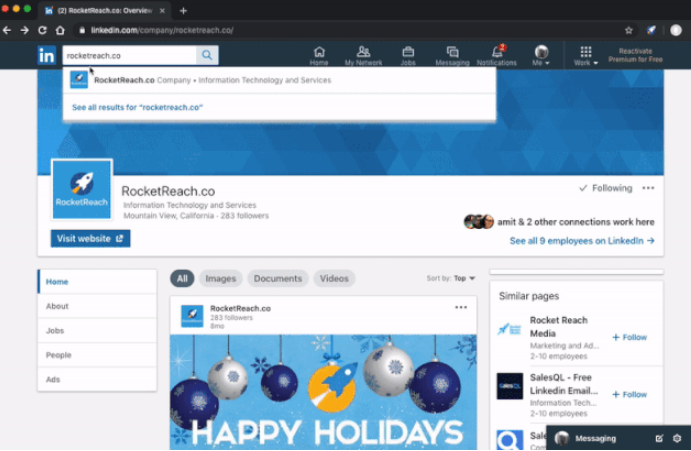Reload the page
Screen dimensions: 691x451
tap(42, 30)
